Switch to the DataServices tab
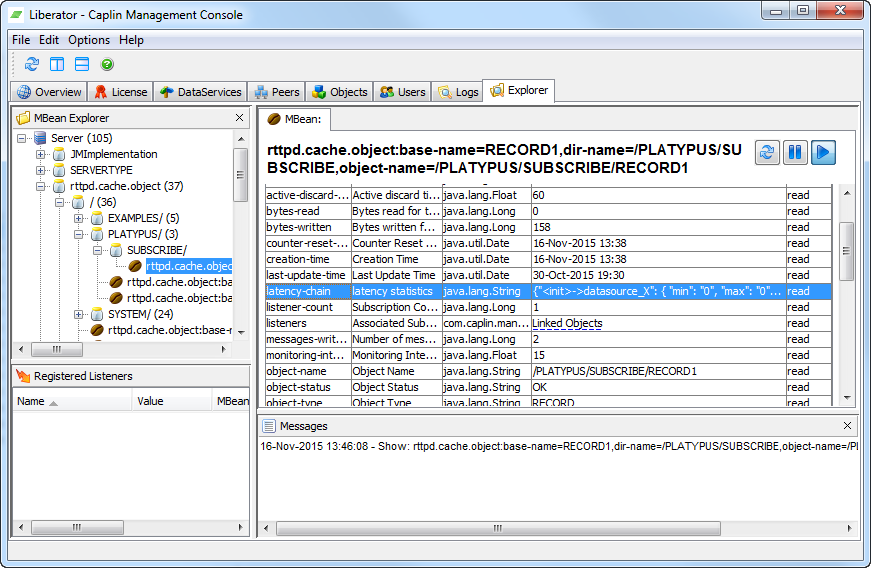 coord(201,92)
